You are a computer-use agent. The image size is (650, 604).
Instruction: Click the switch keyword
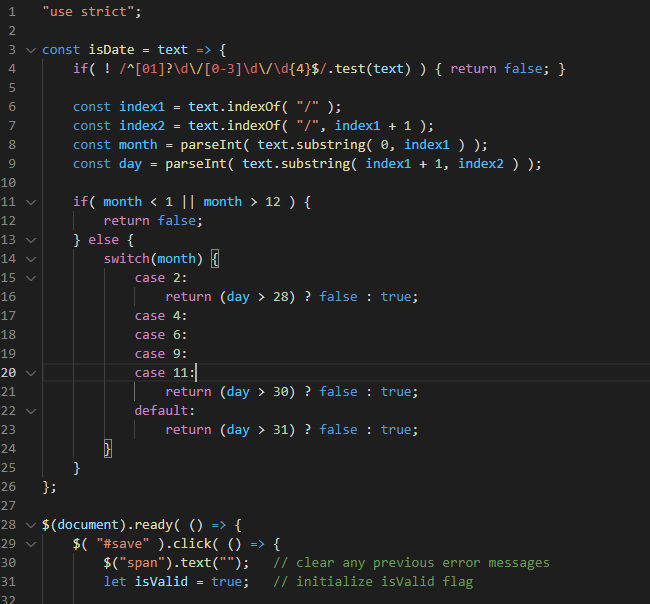click(x=126, y=259)
